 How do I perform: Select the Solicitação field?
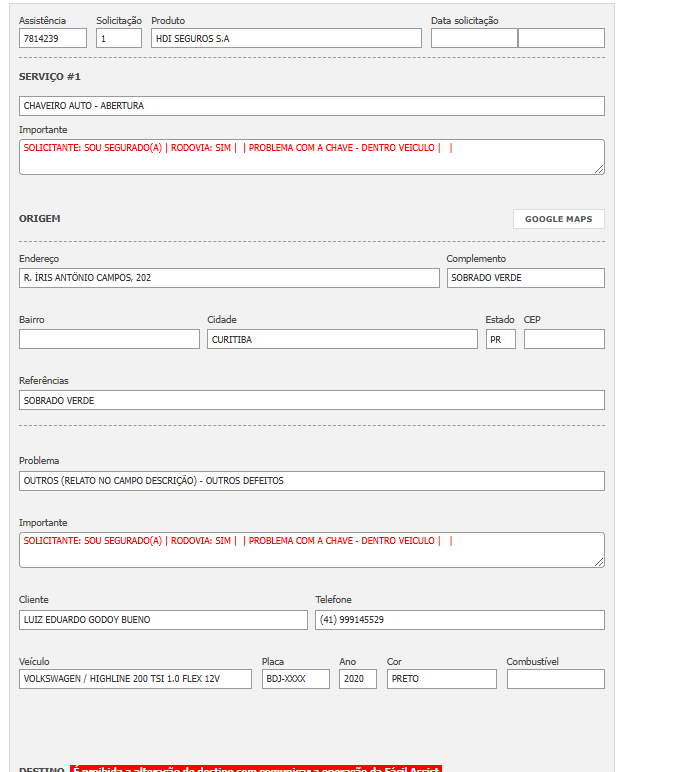point(119,38)
